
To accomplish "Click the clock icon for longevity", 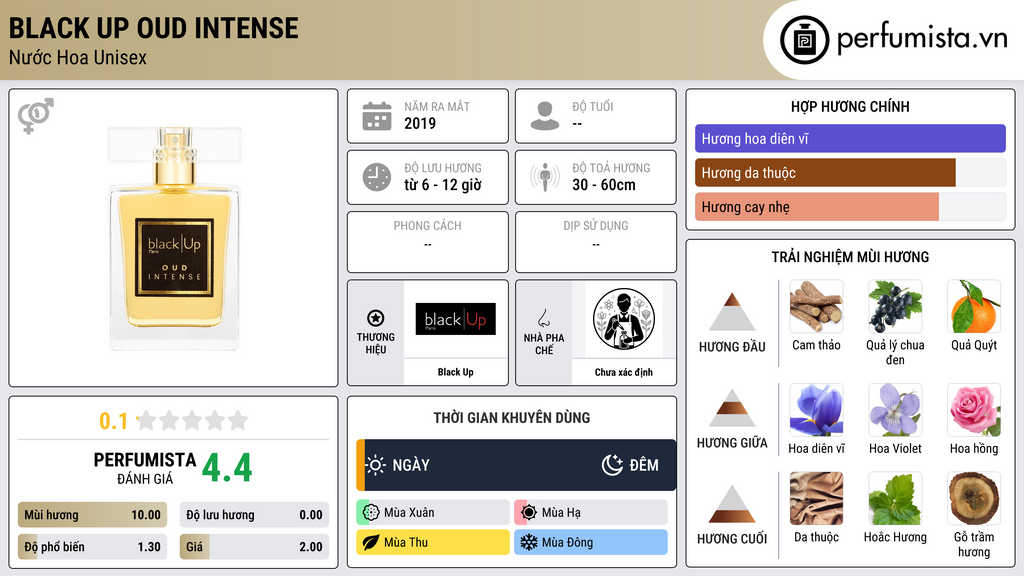I will [377, 177].
